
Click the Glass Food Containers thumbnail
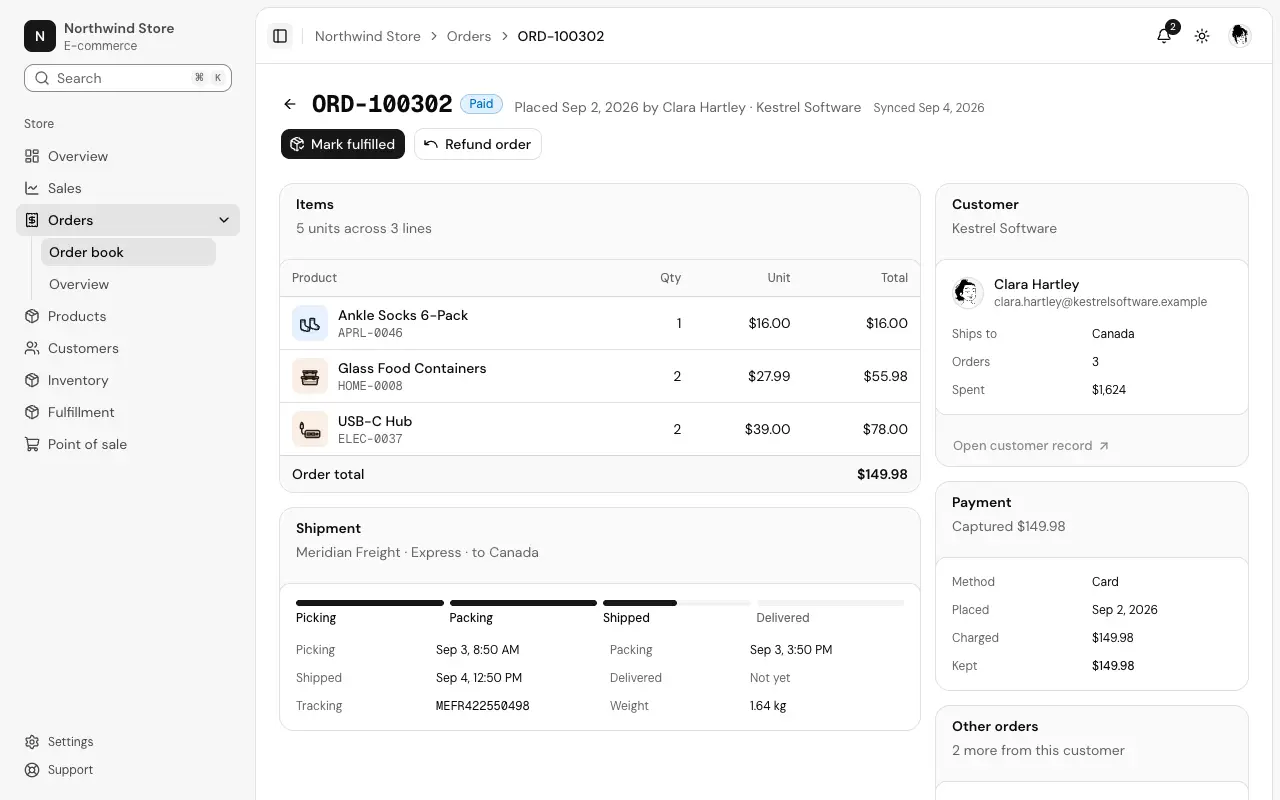310,376
